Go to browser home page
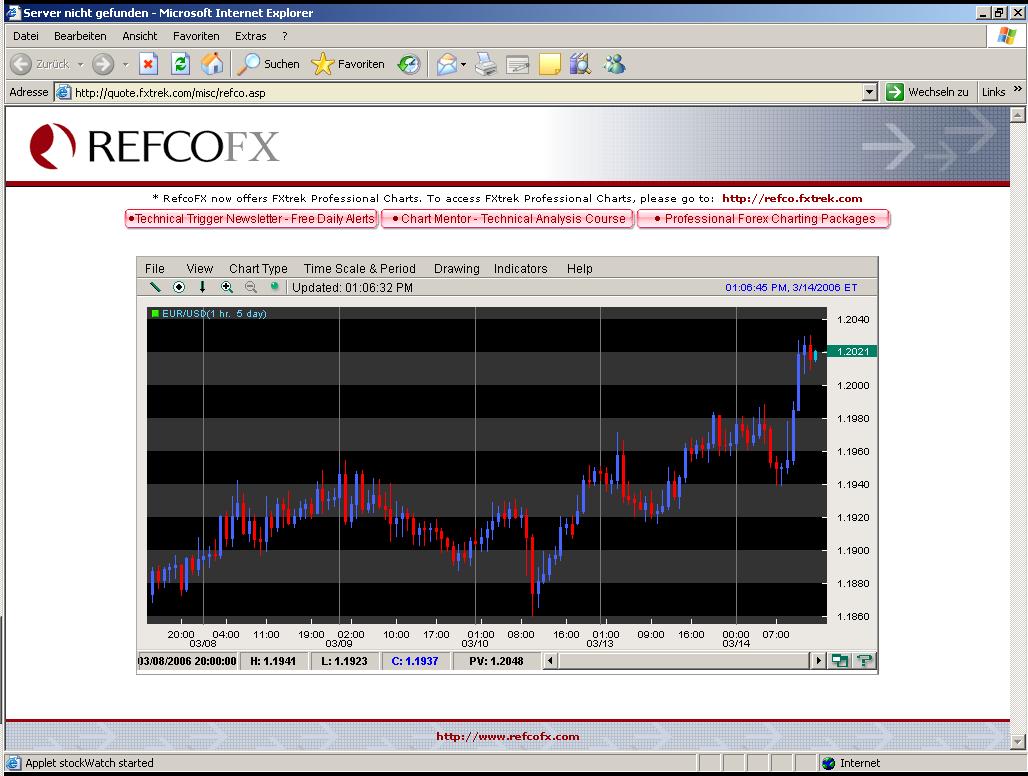 [212, 64]
